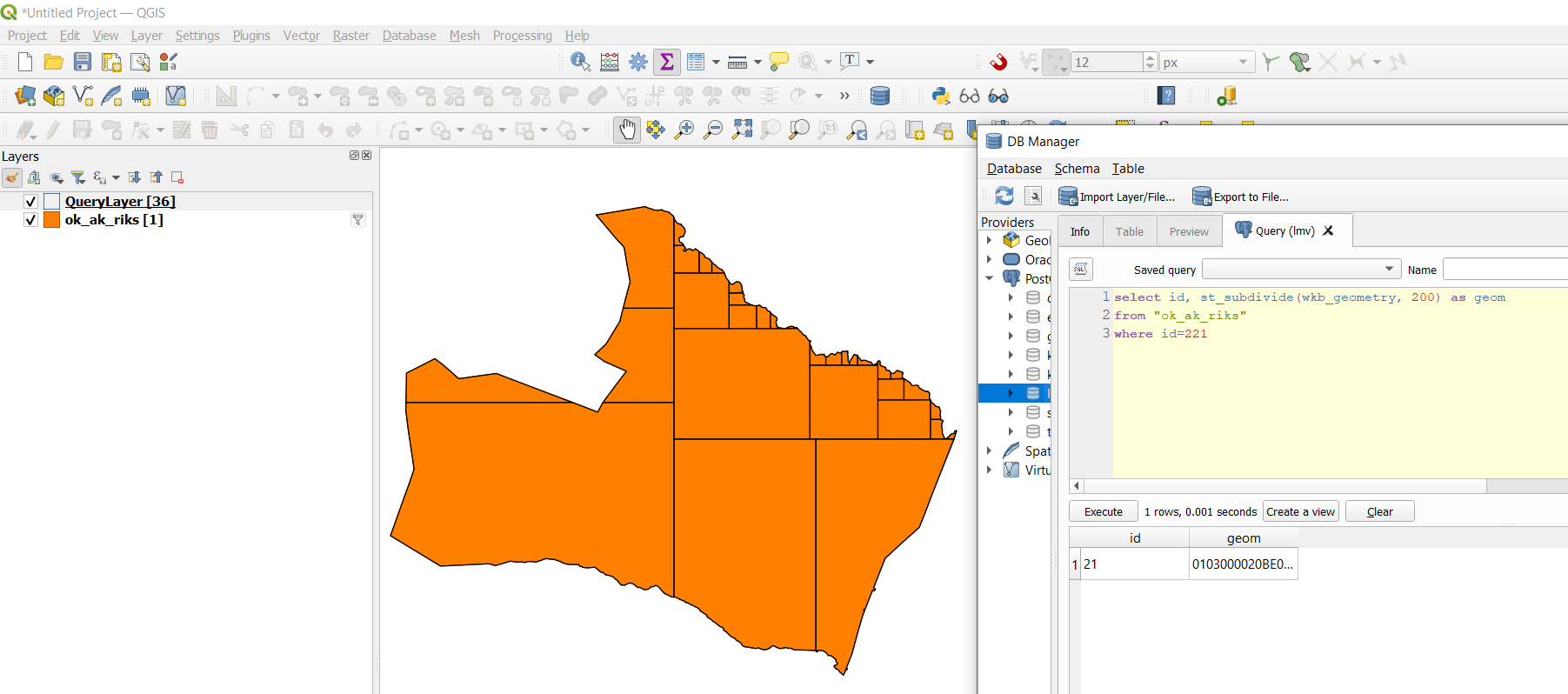Save the project with the floppy icon
Screen dimensions: 1568x694
(83, 62)
